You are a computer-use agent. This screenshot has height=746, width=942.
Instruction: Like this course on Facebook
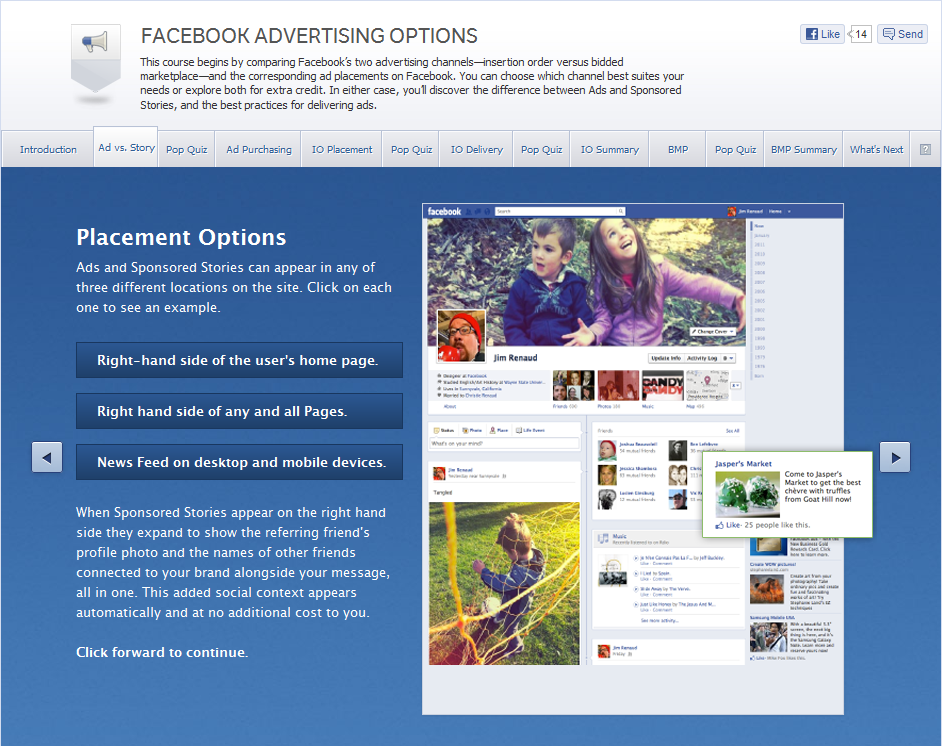(822, 34)
